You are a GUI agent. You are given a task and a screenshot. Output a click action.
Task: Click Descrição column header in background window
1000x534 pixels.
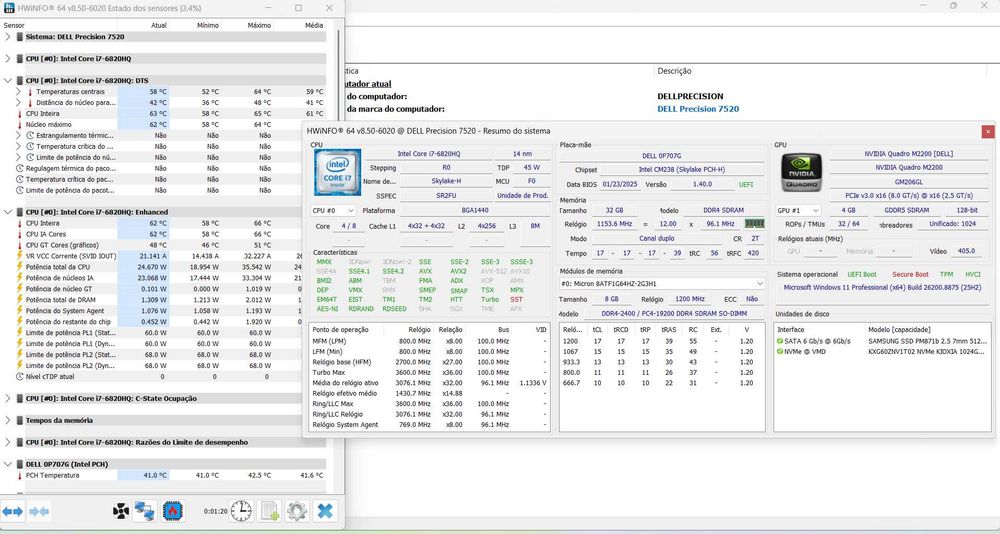tap(674, 71)
